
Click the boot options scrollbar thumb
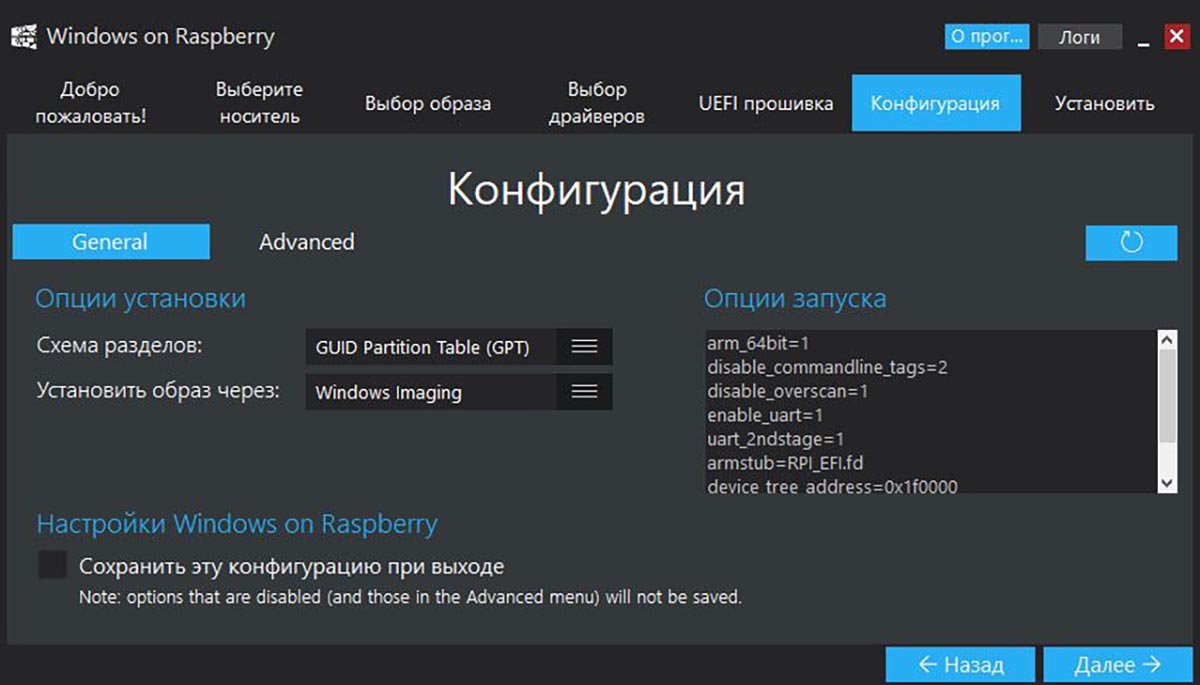coord(1167,395)
